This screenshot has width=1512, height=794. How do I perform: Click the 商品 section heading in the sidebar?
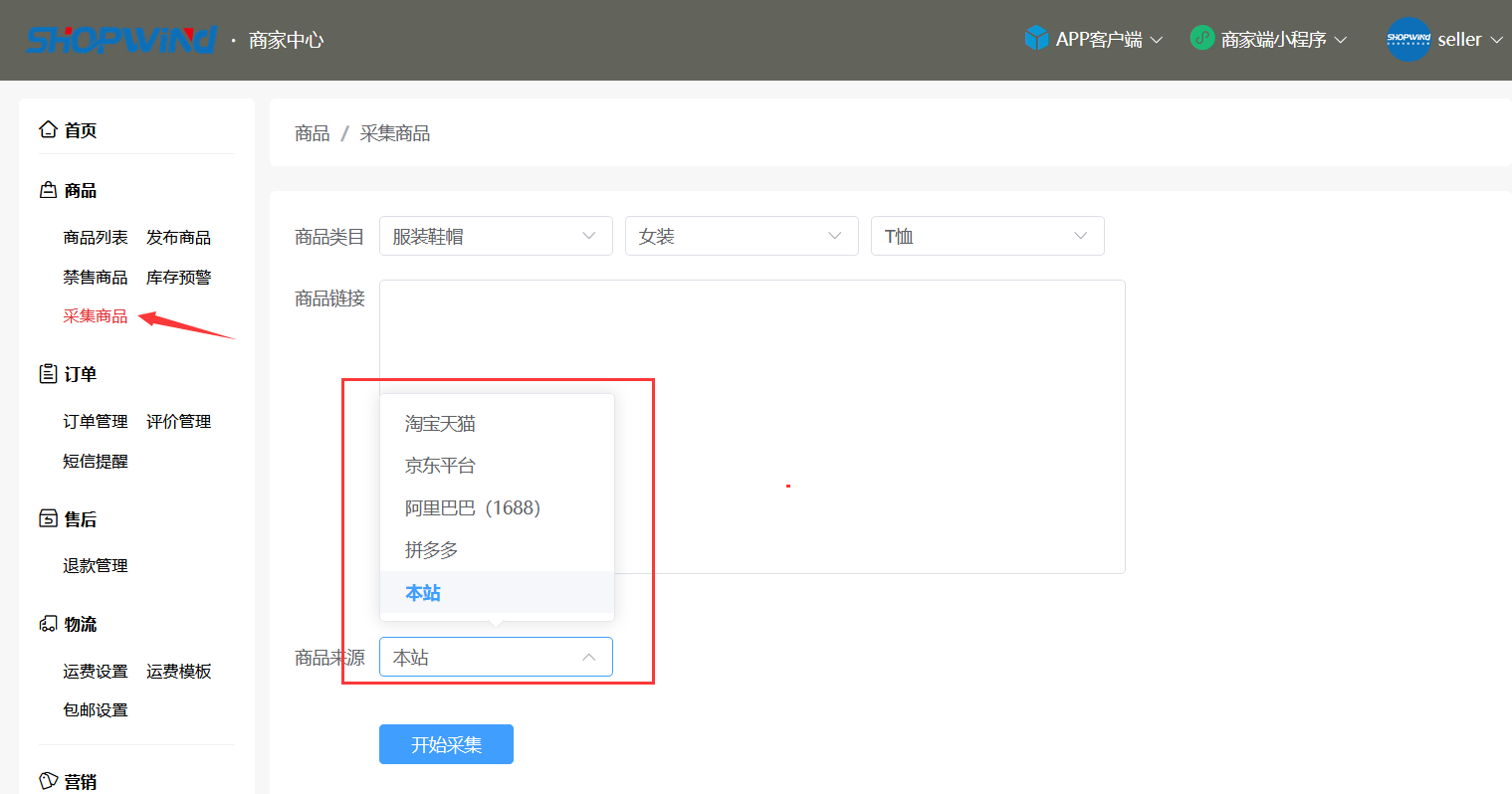(x=81, y=190)
